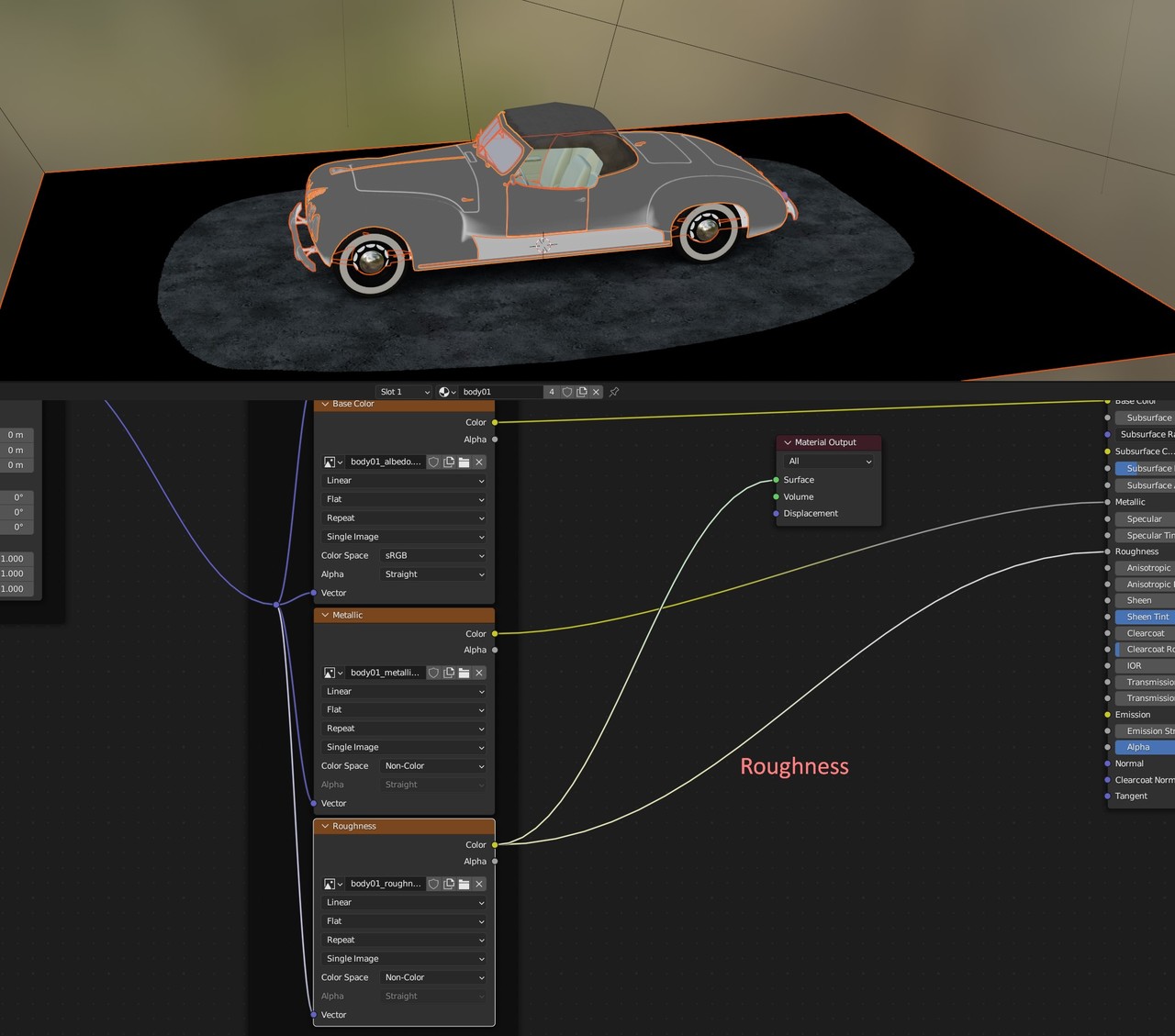
Task: Click the body01 material name field
Action: pos(501,392)
